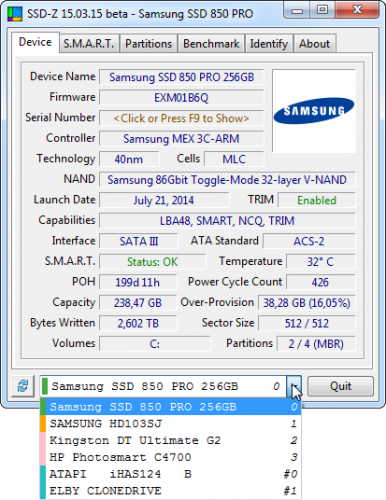Click the Serial Number label

(60, 117)
